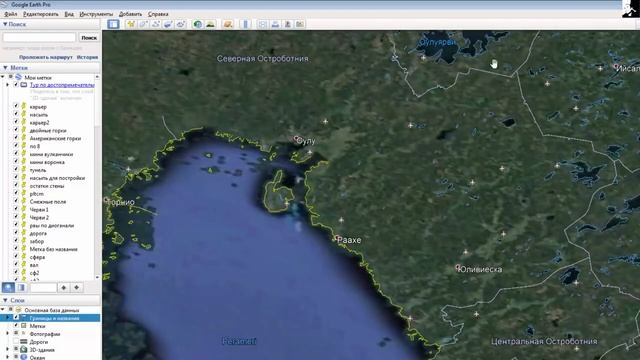Collapse the Основная база данных node
This screenshot has width=640, height=360.
[3, 310]
